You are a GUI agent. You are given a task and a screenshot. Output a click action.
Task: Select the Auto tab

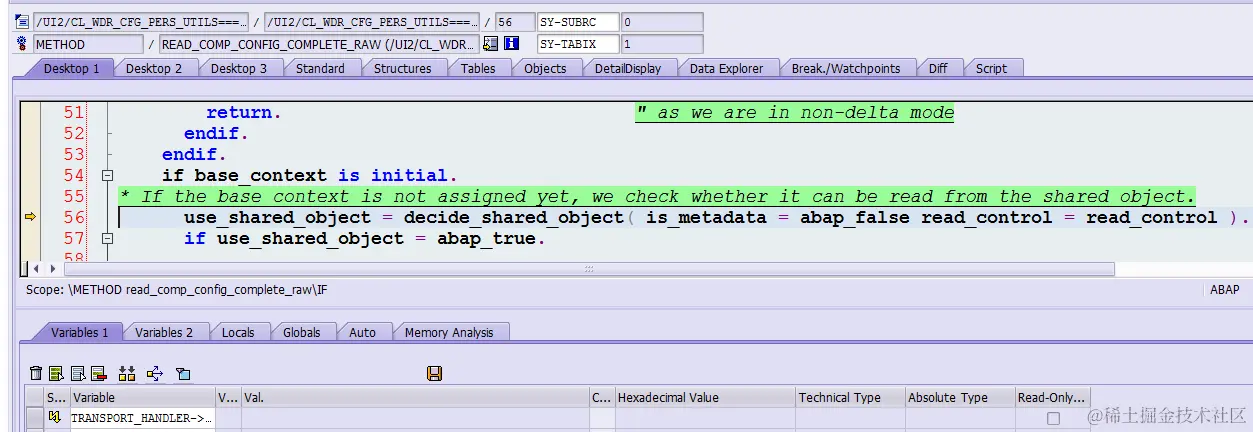click(362, 332)
